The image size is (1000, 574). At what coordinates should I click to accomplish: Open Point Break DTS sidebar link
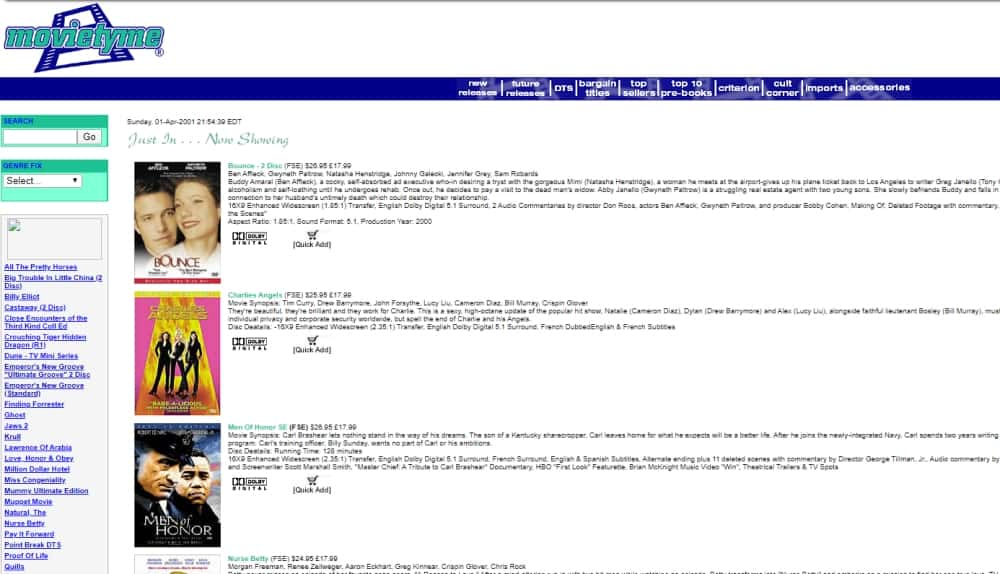pyautogui.click(x=33, y=545)
